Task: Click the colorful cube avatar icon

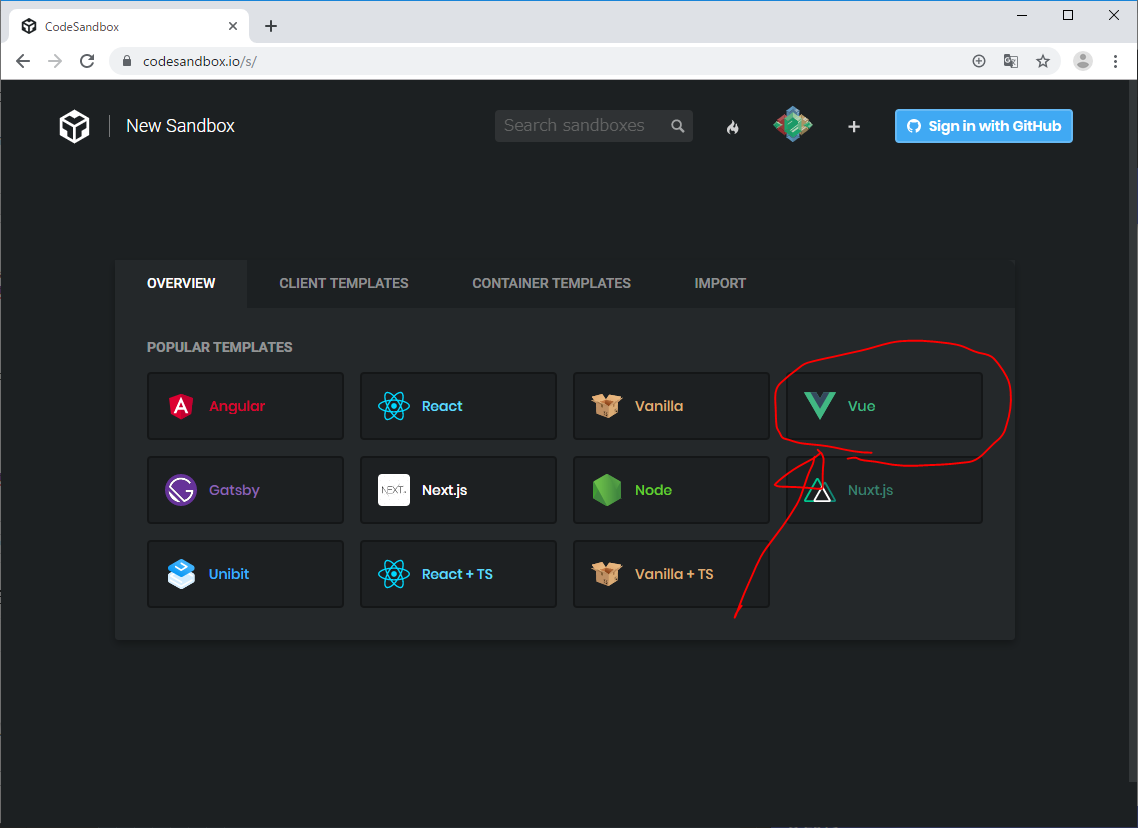Action: (793, 125)
